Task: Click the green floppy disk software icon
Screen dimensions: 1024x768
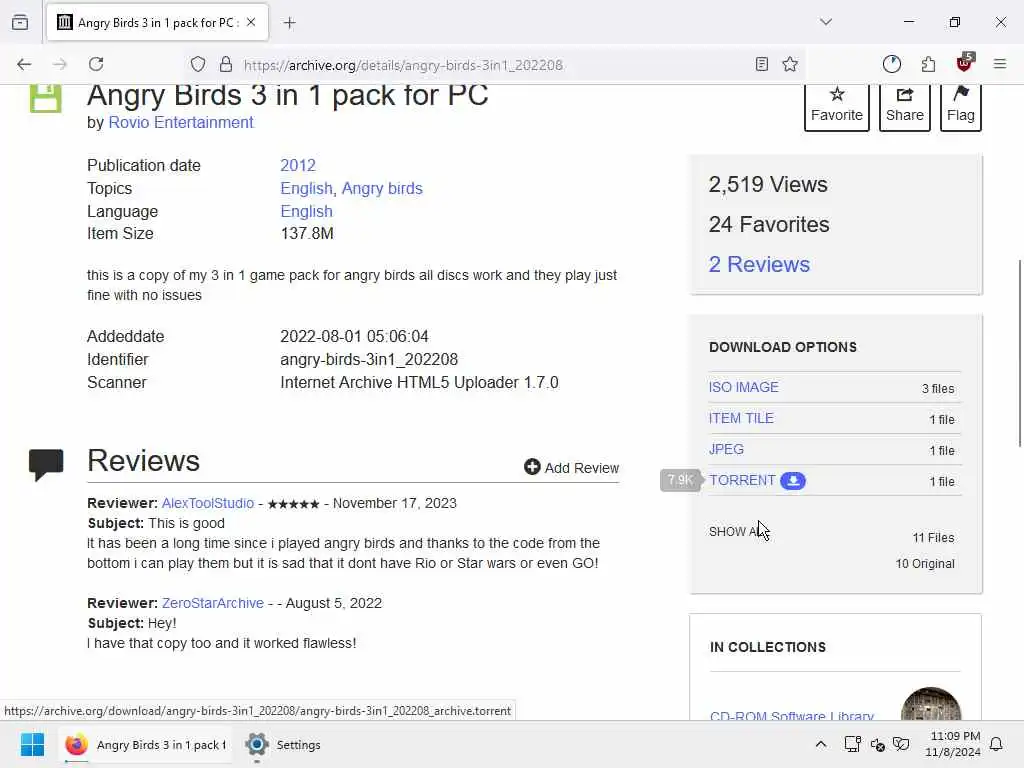Action: pyautogui.click(x=46, y=99)
